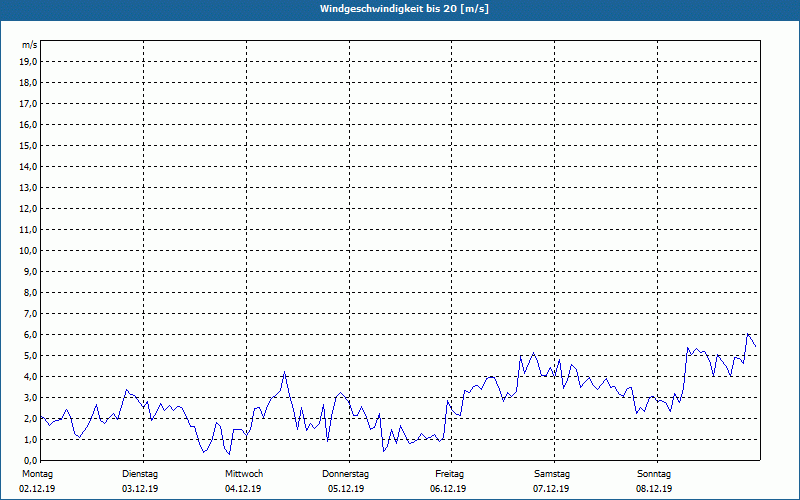
Task: Select the Mittwoch day label
Action: click(x=244, y=474)
